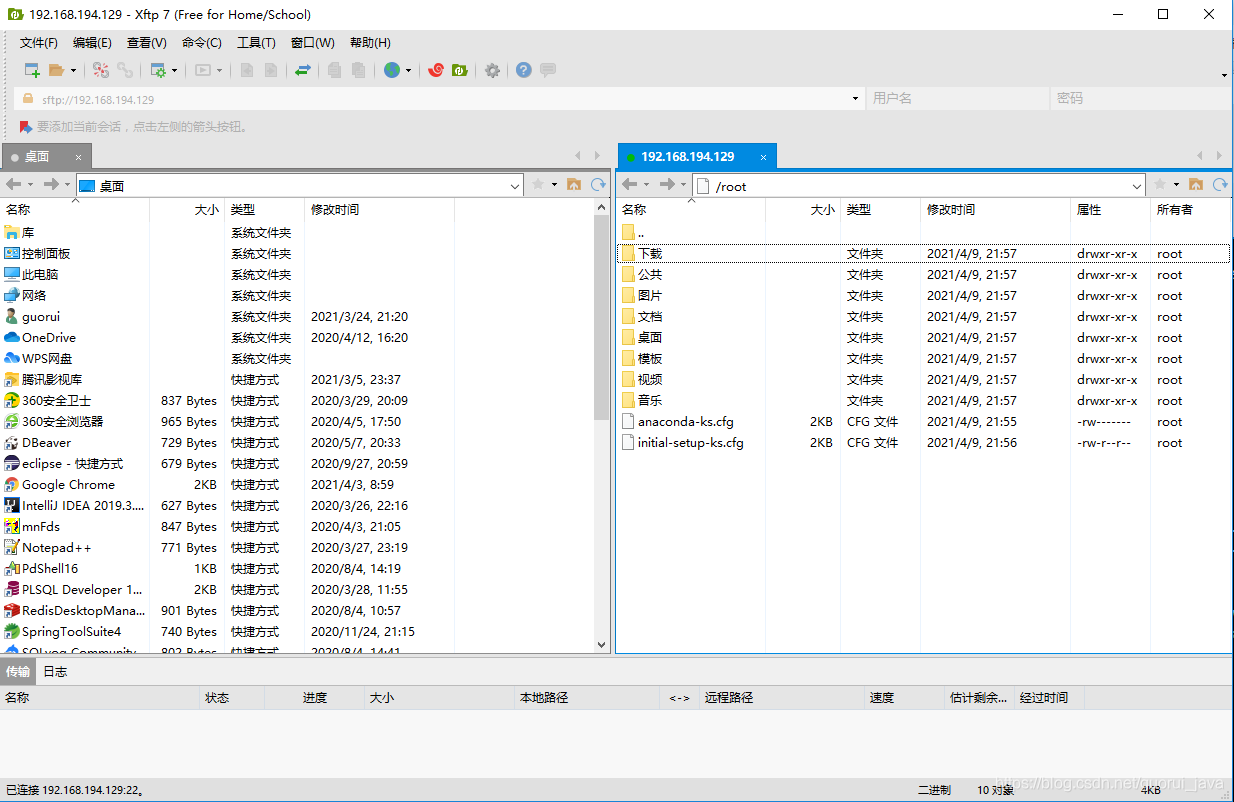Sort local list by 类型 column
1234x802 pixels.
coord(265,210)
